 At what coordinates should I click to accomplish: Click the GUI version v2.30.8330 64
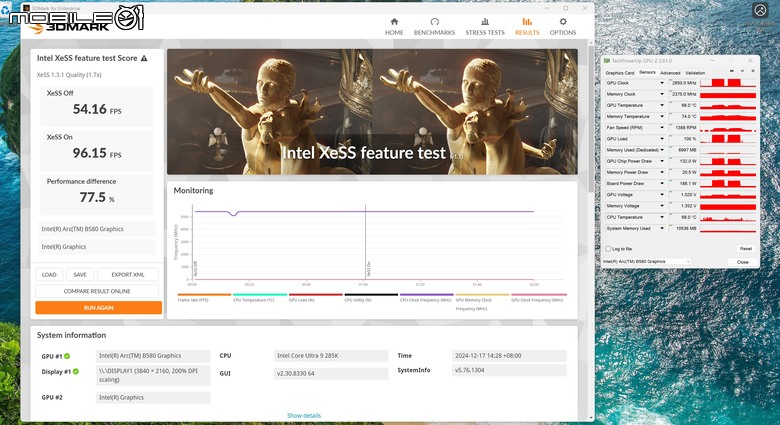click(x=331, y=373)
